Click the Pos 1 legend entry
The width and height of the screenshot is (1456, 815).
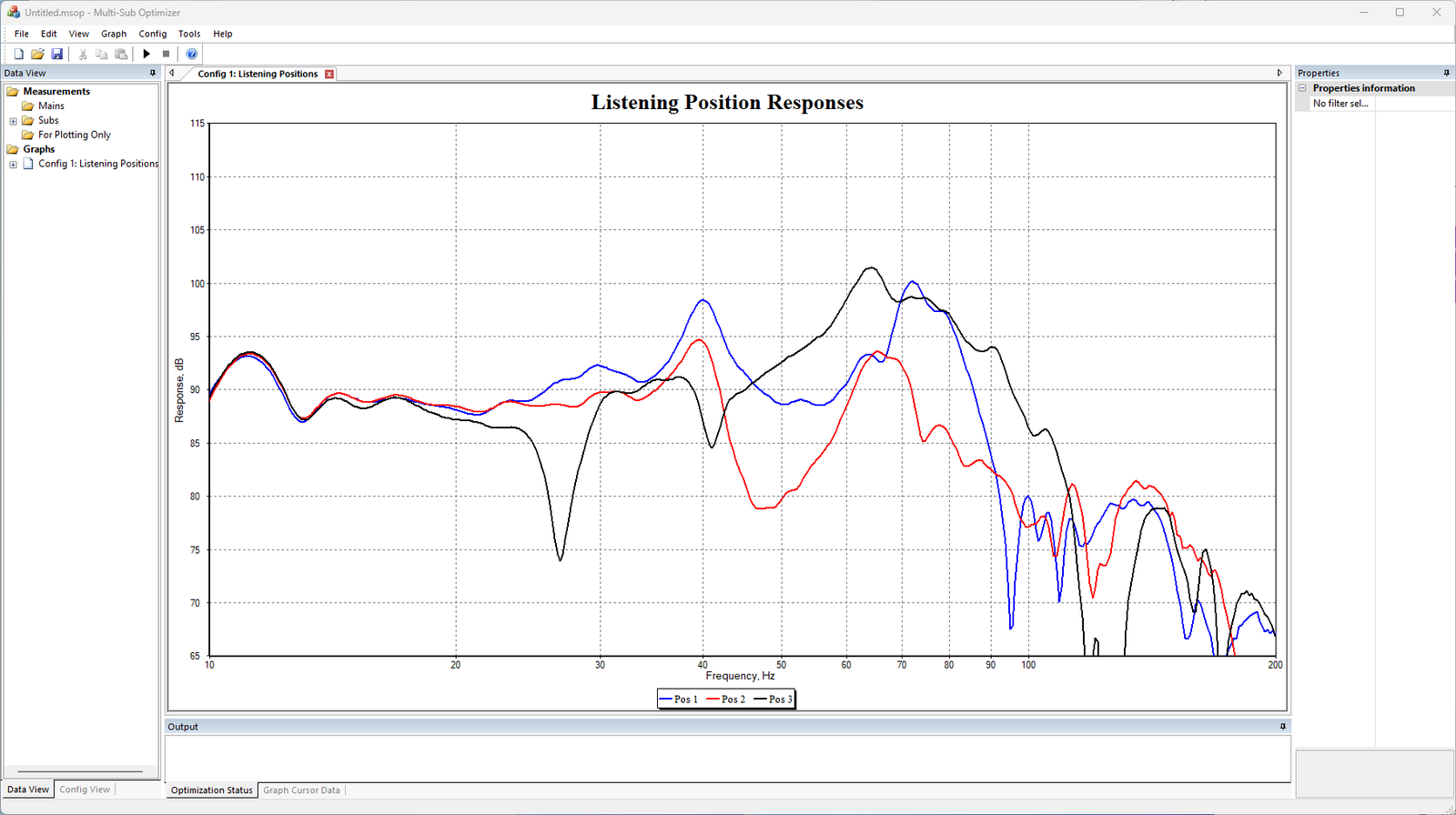pyautogui.click(x=678, y=699)
